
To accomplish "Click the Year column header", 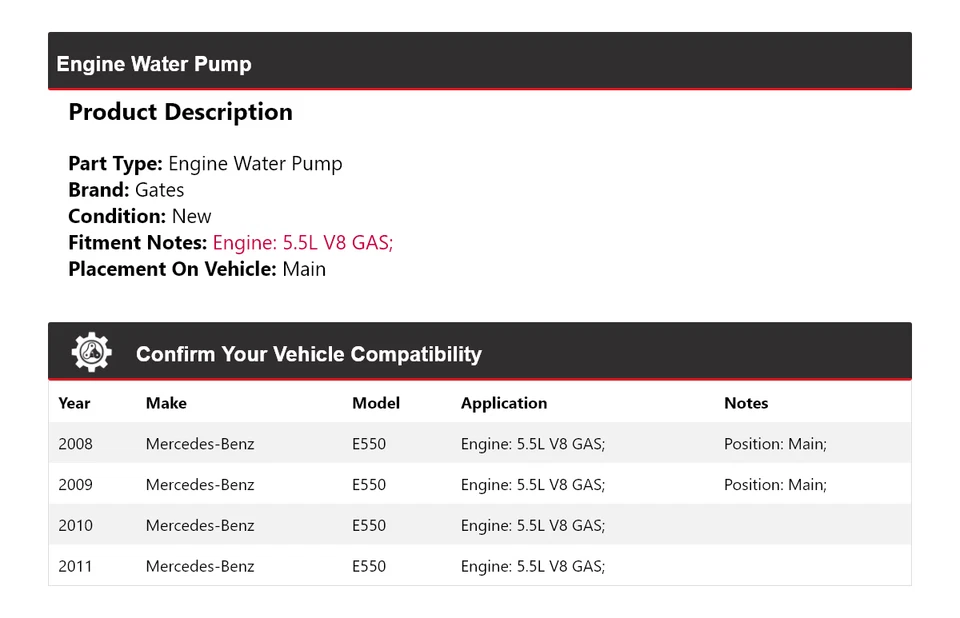I will click(x=74, y=403).
